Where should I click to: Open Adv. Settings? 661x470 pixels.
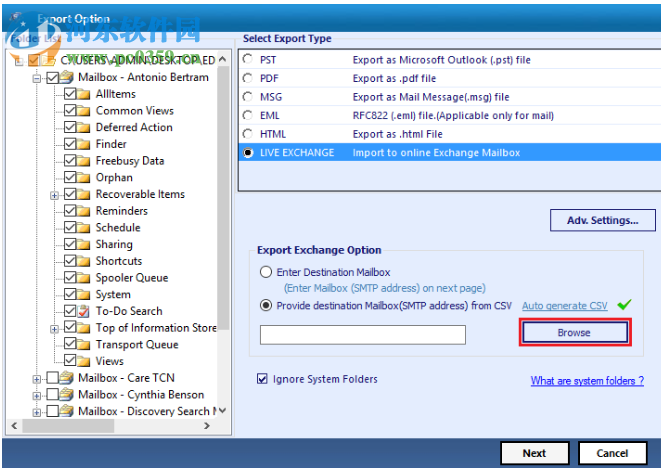click(x=602, y=220)
